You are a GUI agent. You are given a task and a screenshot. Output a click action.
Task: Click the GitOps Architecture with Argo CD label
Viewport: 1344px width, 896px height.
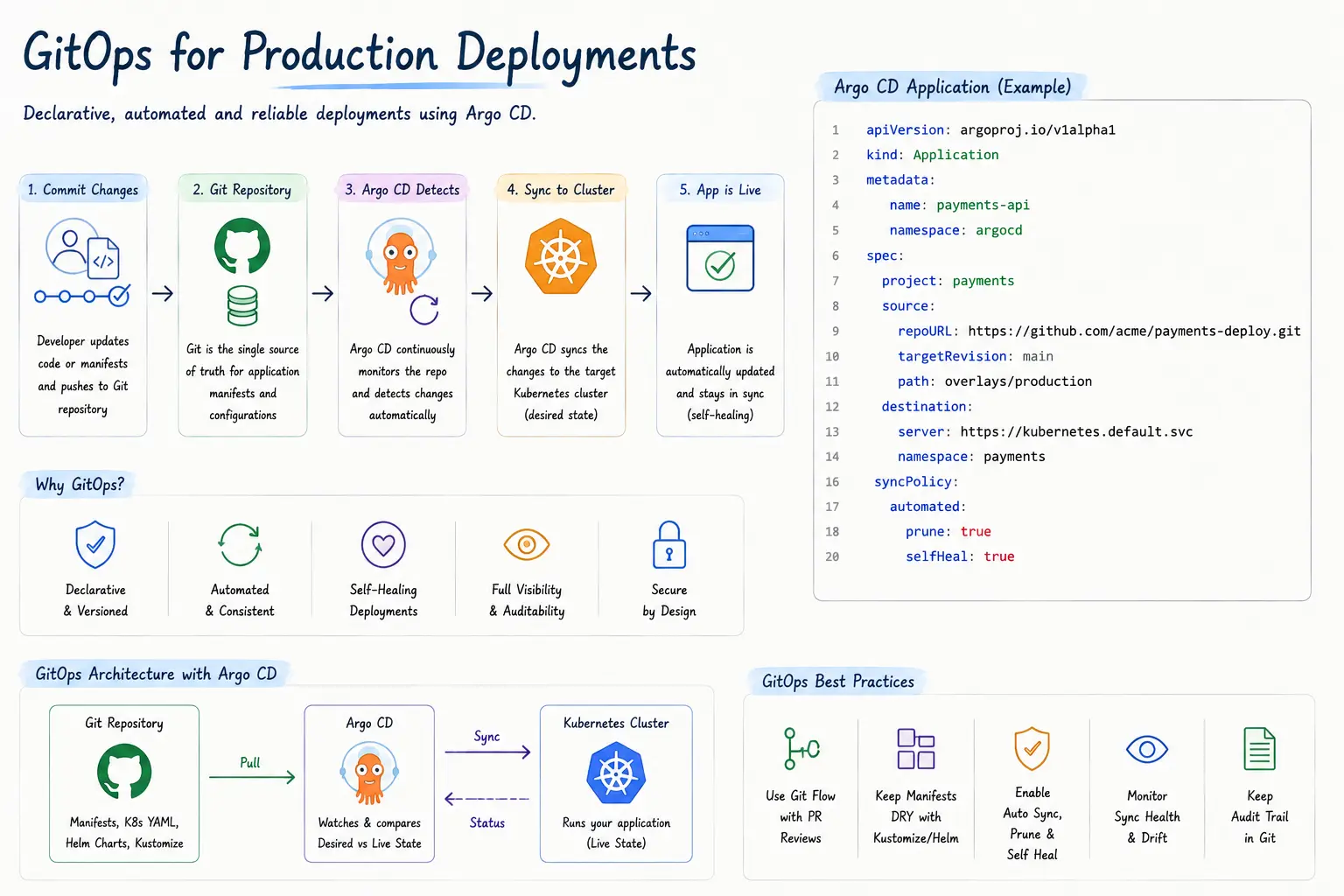(x=156, y=674)
